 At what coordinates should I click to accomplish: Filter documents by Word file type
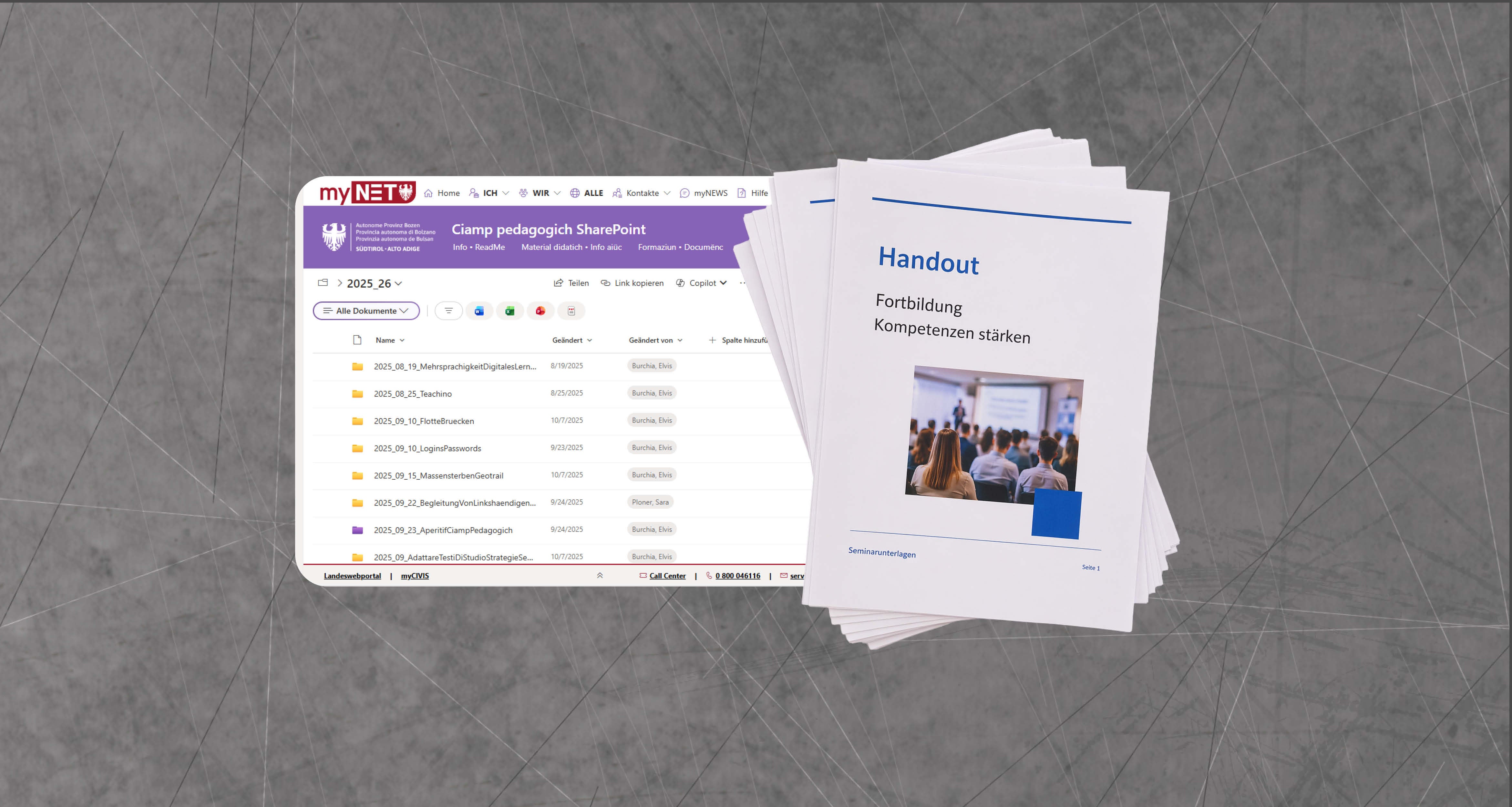coord(479,311)
